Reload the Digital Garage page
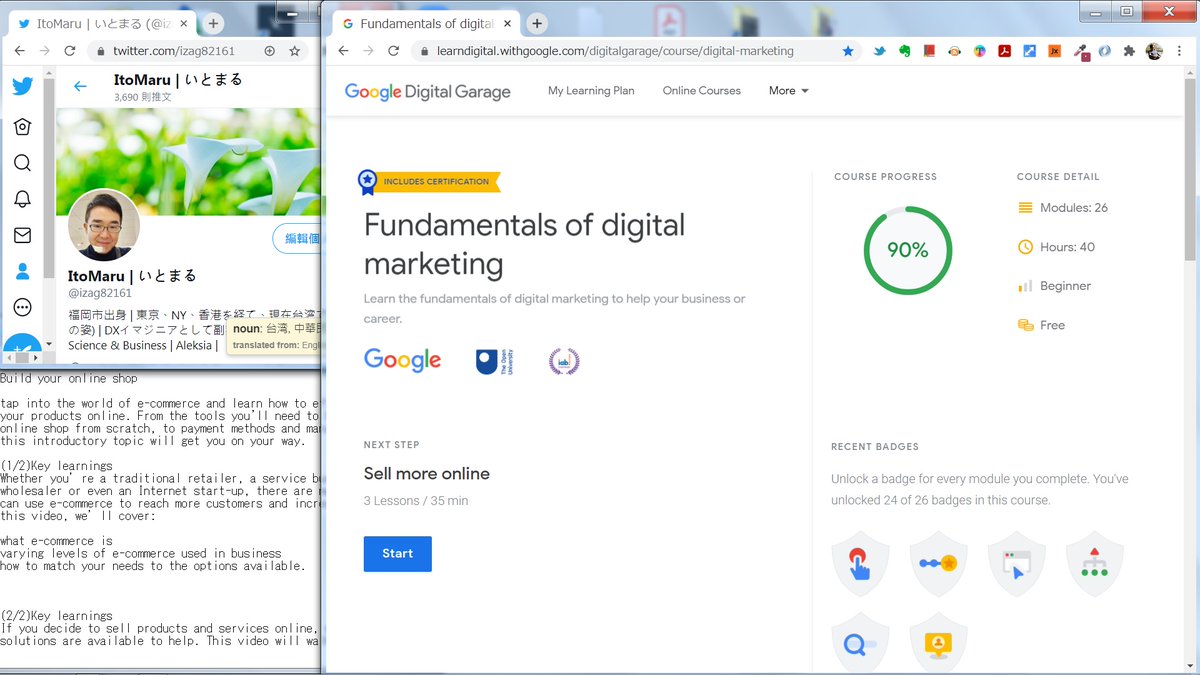Viewport: 1200px width, 675px height. tap(394, 51)
